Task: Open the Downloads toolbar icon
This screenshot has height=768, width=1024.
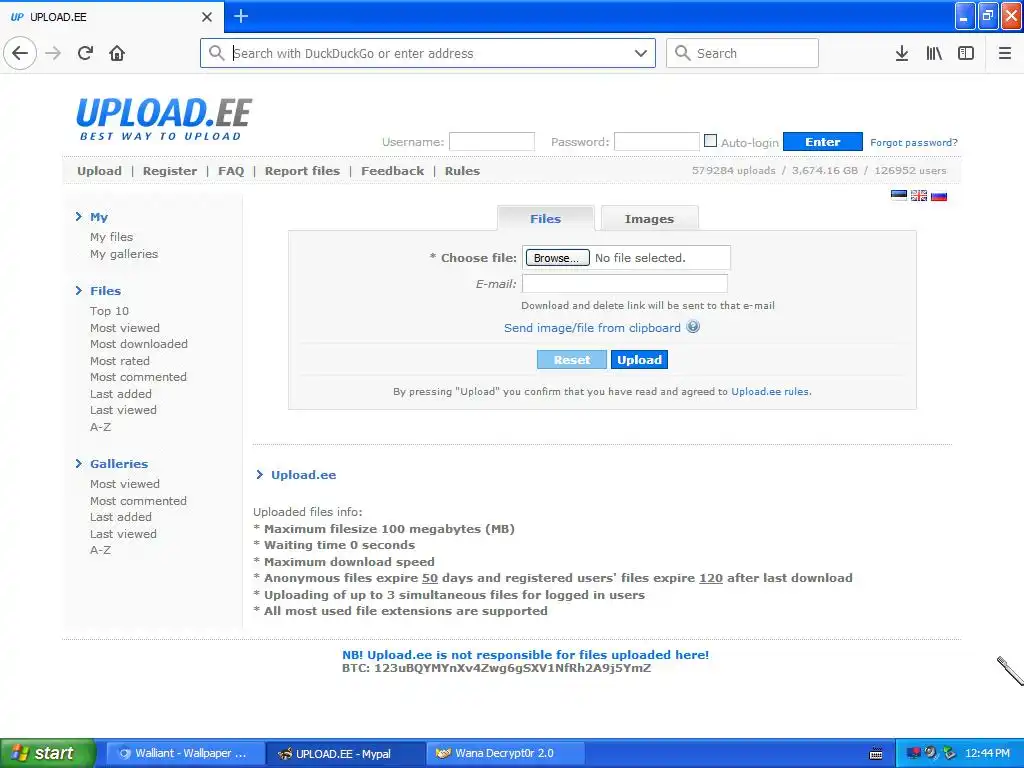Action: [901, 53]
